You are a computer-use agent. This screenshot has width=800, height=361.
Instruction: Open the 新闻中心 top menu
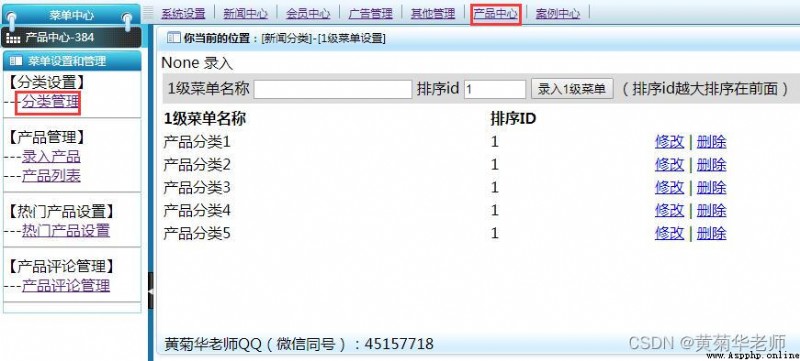tap(245, 14)
